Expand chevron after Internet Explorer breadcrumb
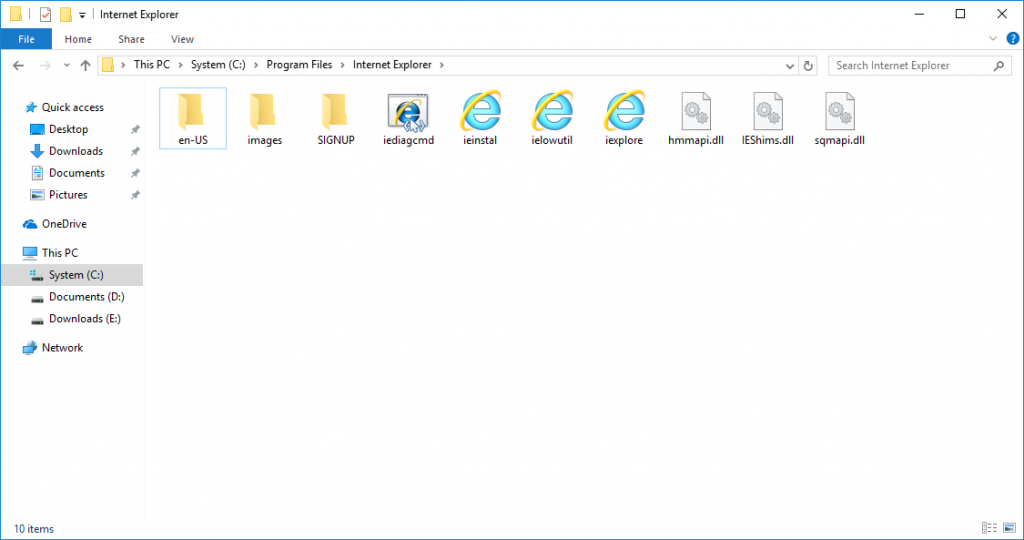Viewport: 1024px width, 540px height. (x=442, y=65)
